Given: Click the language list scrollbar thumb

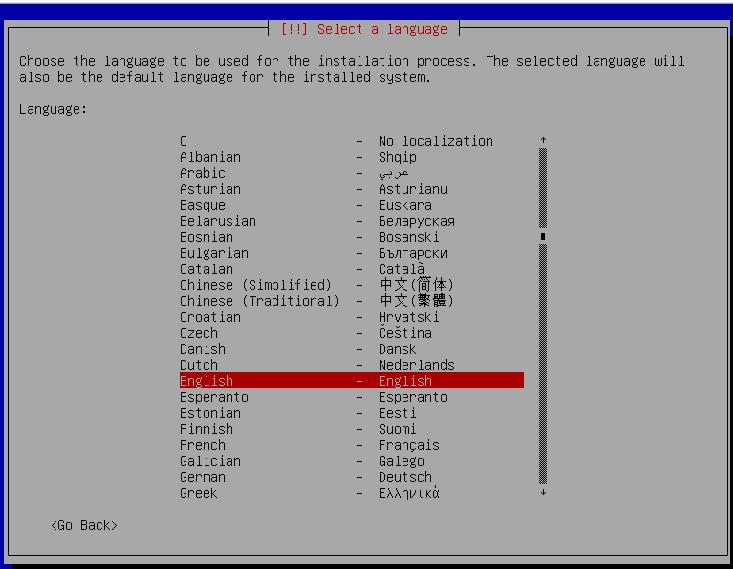Looking at the screenshot, I should (x=543, y=237).
